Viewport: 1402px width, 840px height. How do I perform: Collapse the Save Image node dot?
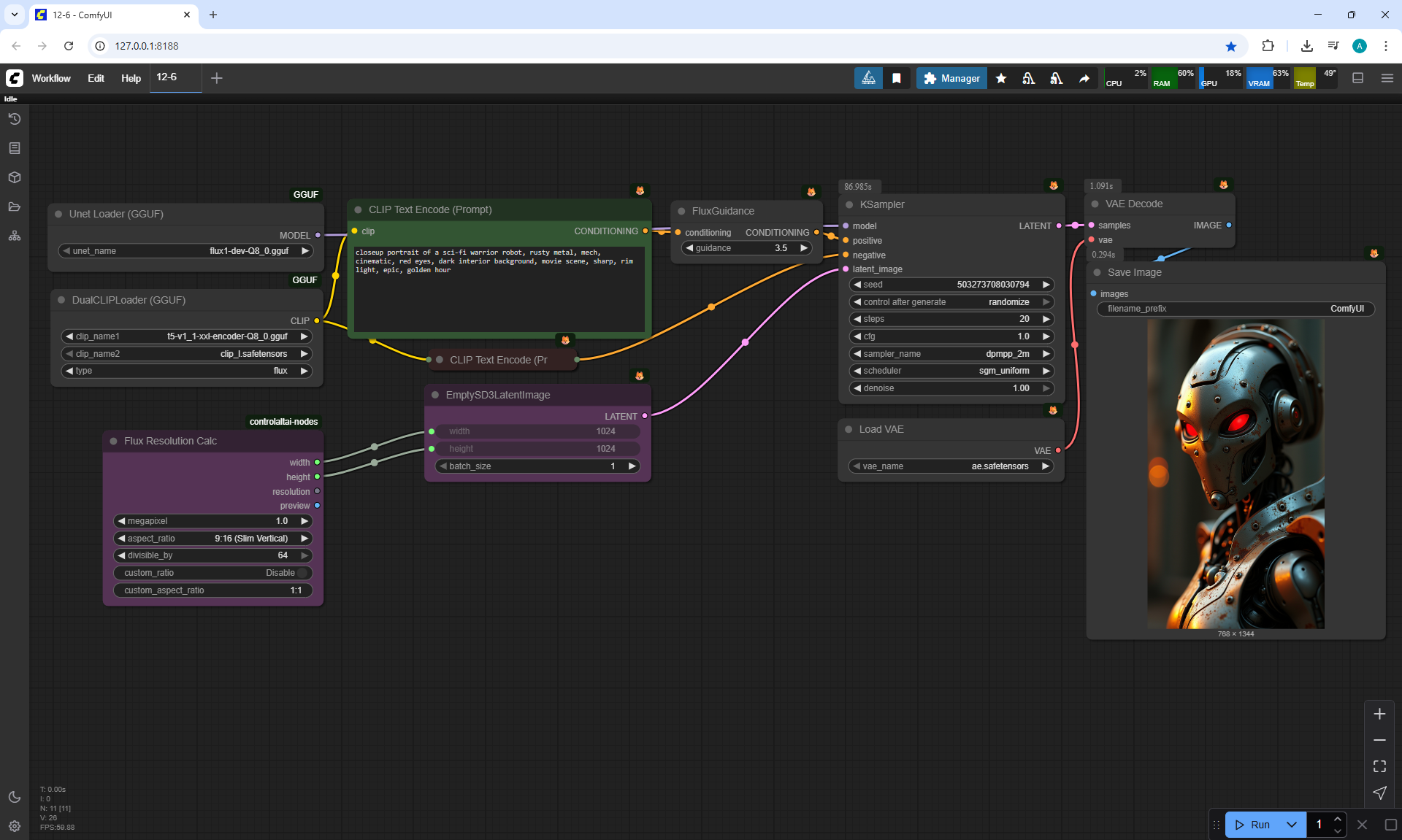tap(1097, 272)
